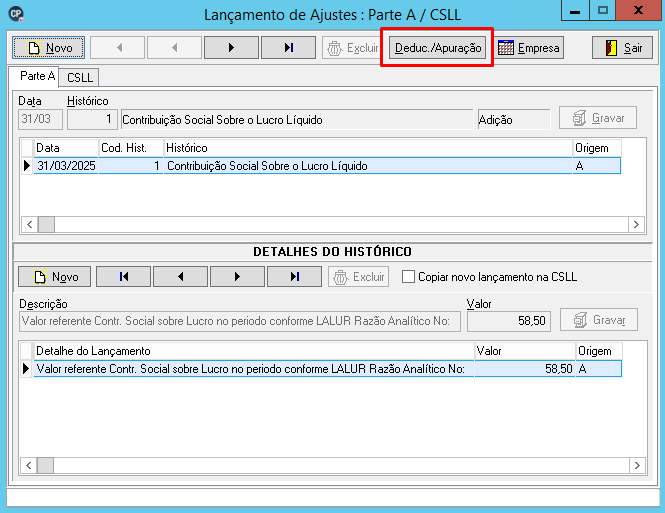Go to next record in top toolbar
The height and width of the screenshot is (513, 665).
[x=231, y=47]
